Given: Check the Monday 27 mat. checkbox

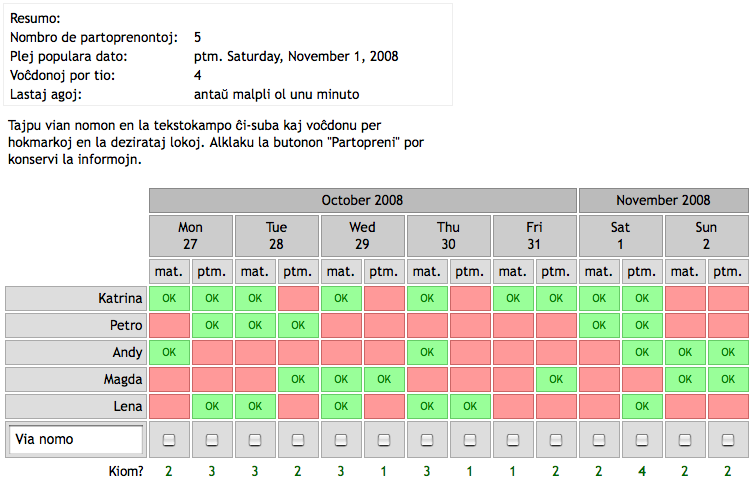Looking at the screenshot, I should (x=169, y=440).
